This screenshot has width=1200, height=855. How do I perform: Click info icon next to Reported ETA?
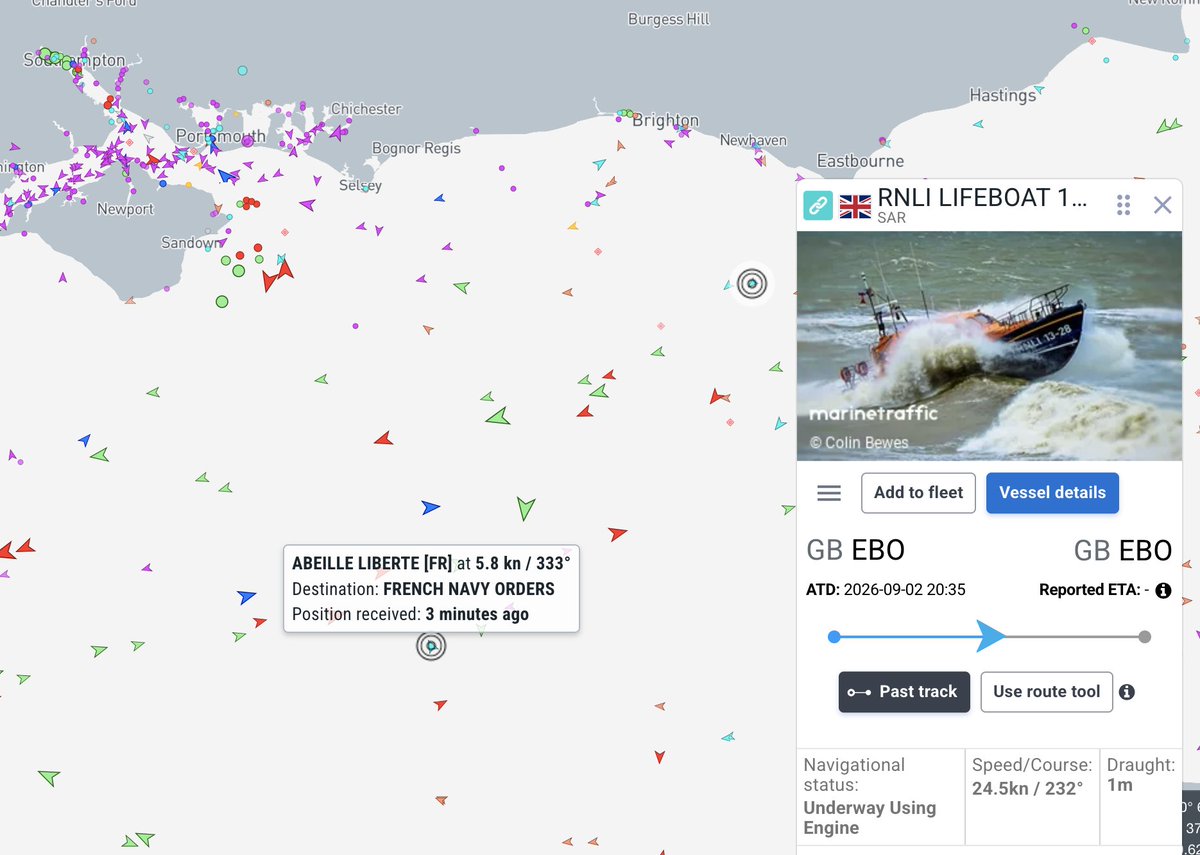(x=1163, y=591)
